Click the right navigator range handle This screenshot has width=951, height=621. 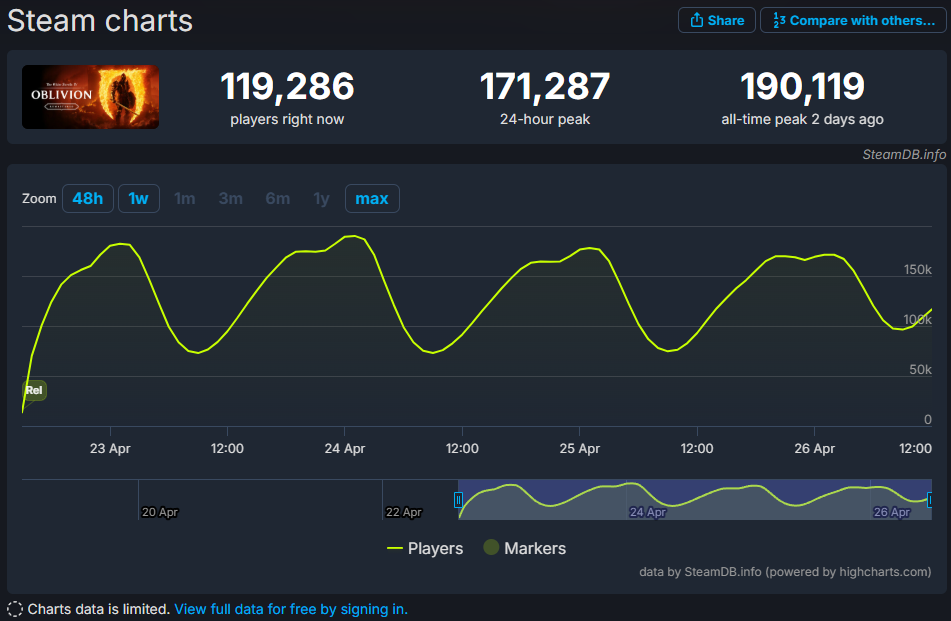click(930, 500)
